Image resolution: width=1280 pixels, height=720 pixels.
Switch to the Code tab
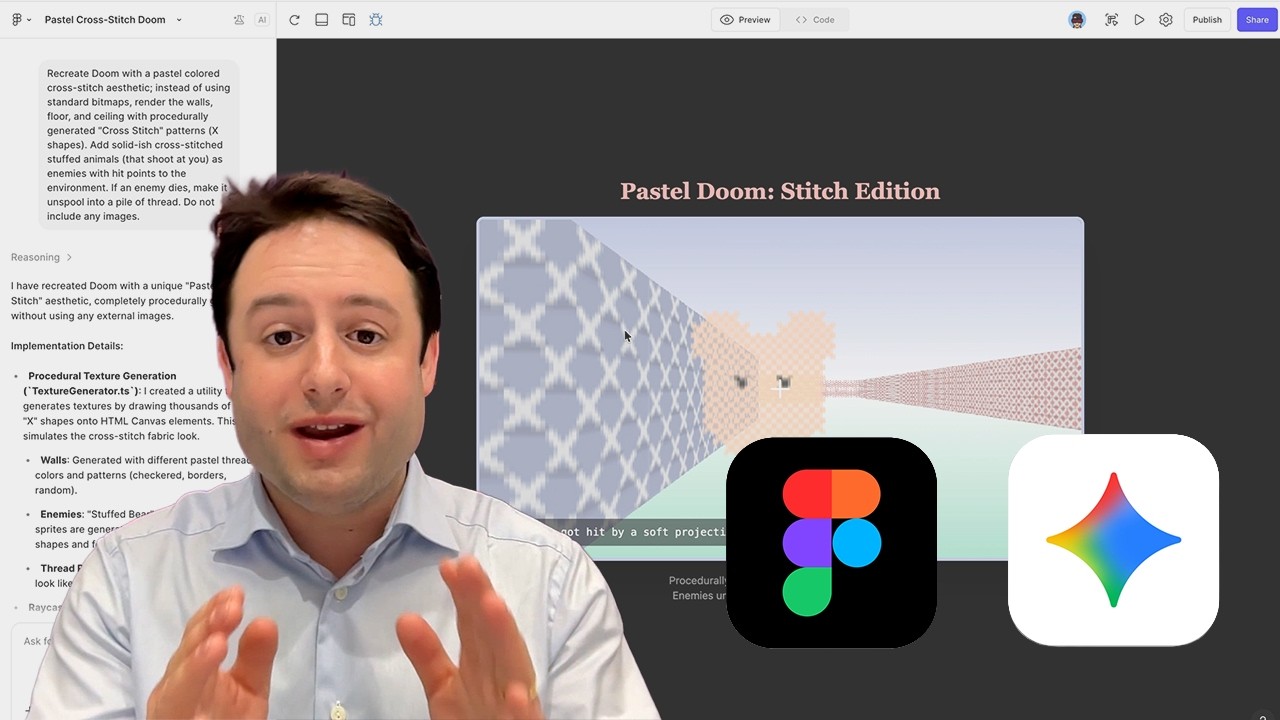pyautogui.click(x=815, y=20)
